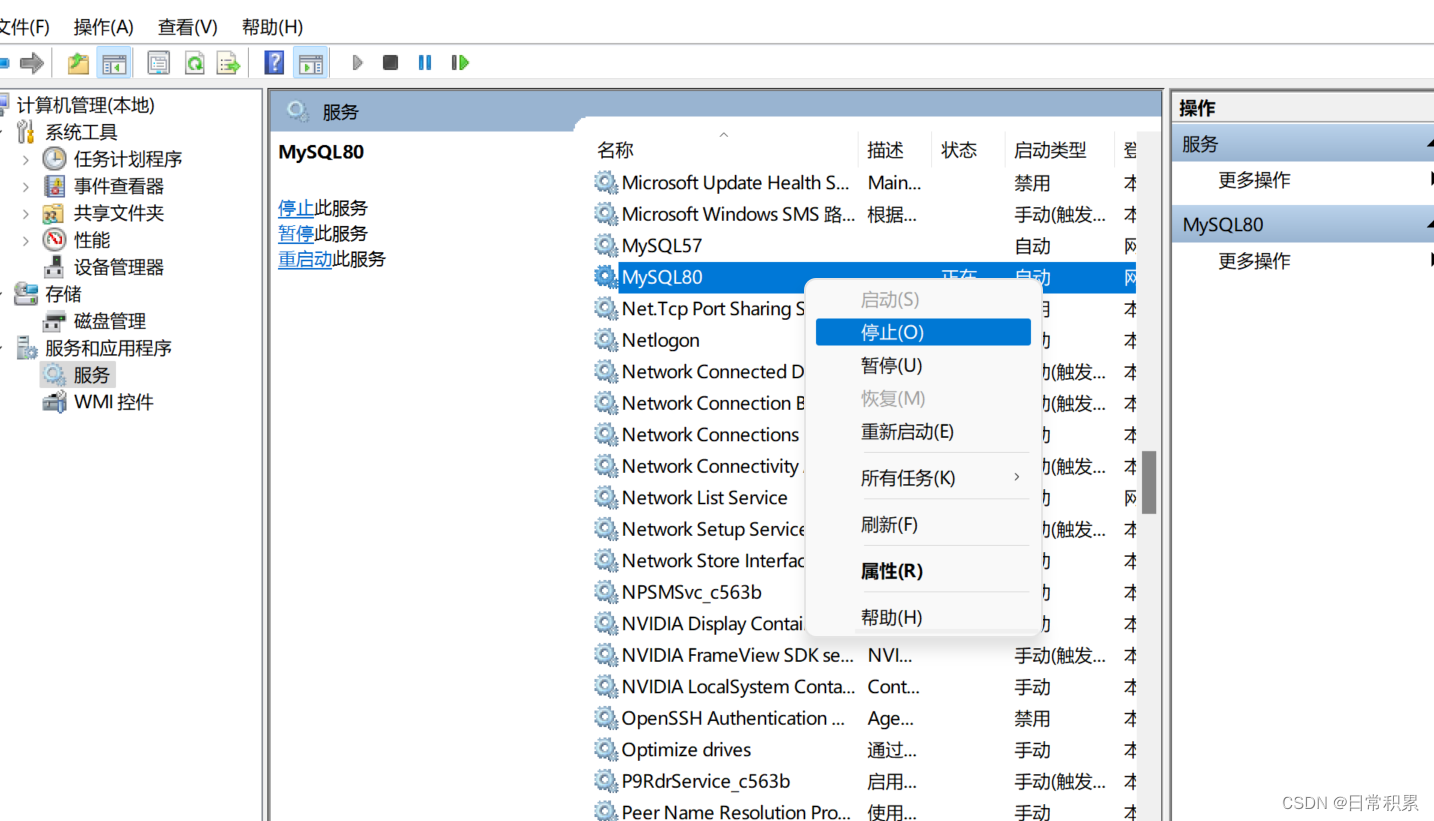Screen dimensions: 1434x821
Task: Open the properties toolbar icon
Action: tap(158, 63)
